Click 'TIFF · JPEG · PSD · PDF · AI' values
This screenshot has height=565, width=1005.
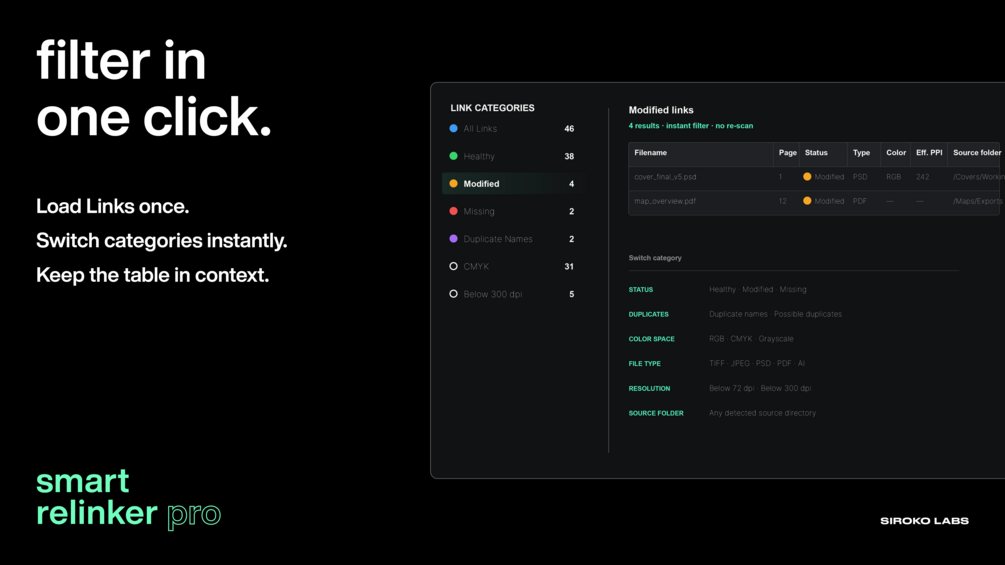click(757, 363)
